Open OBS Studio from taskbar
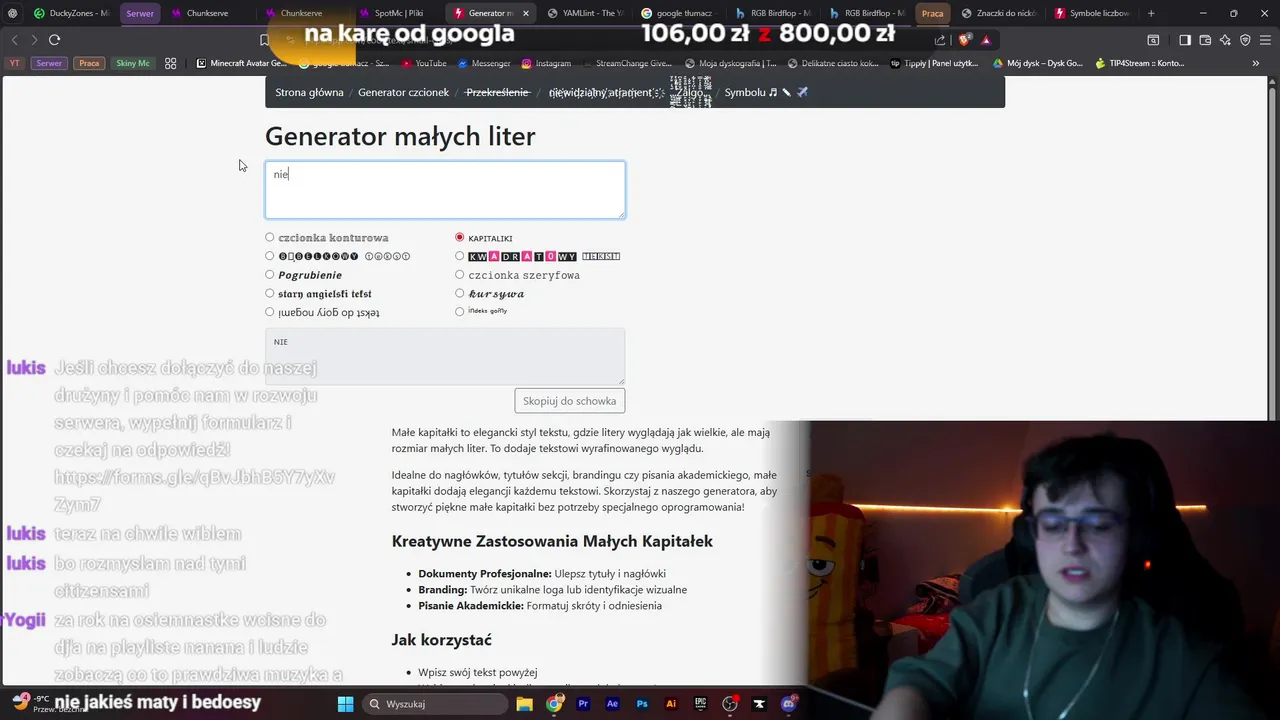 (730, 704)
